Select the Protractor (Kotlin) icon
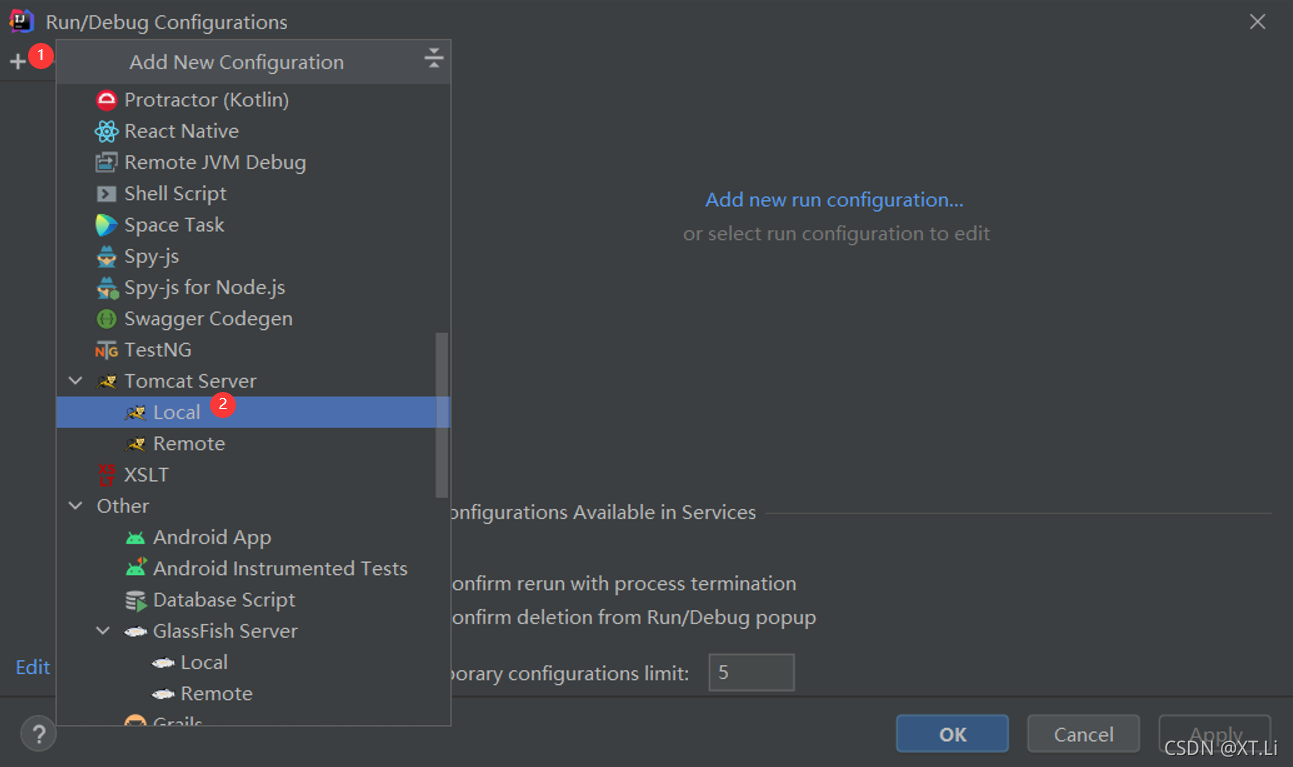Viewport: 1293px width, 767px height. [106, 100]
